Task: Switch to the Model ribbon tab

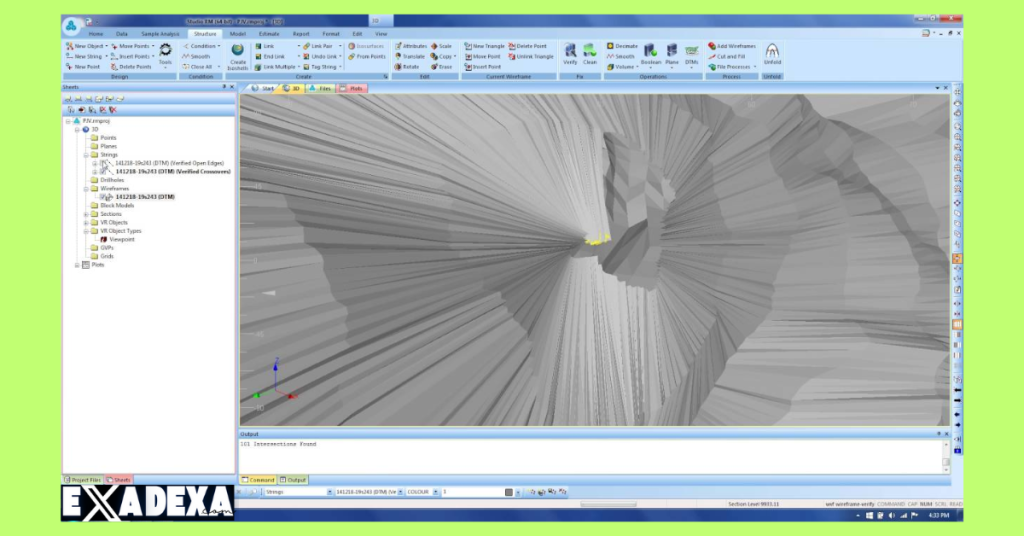Action: 238,34
